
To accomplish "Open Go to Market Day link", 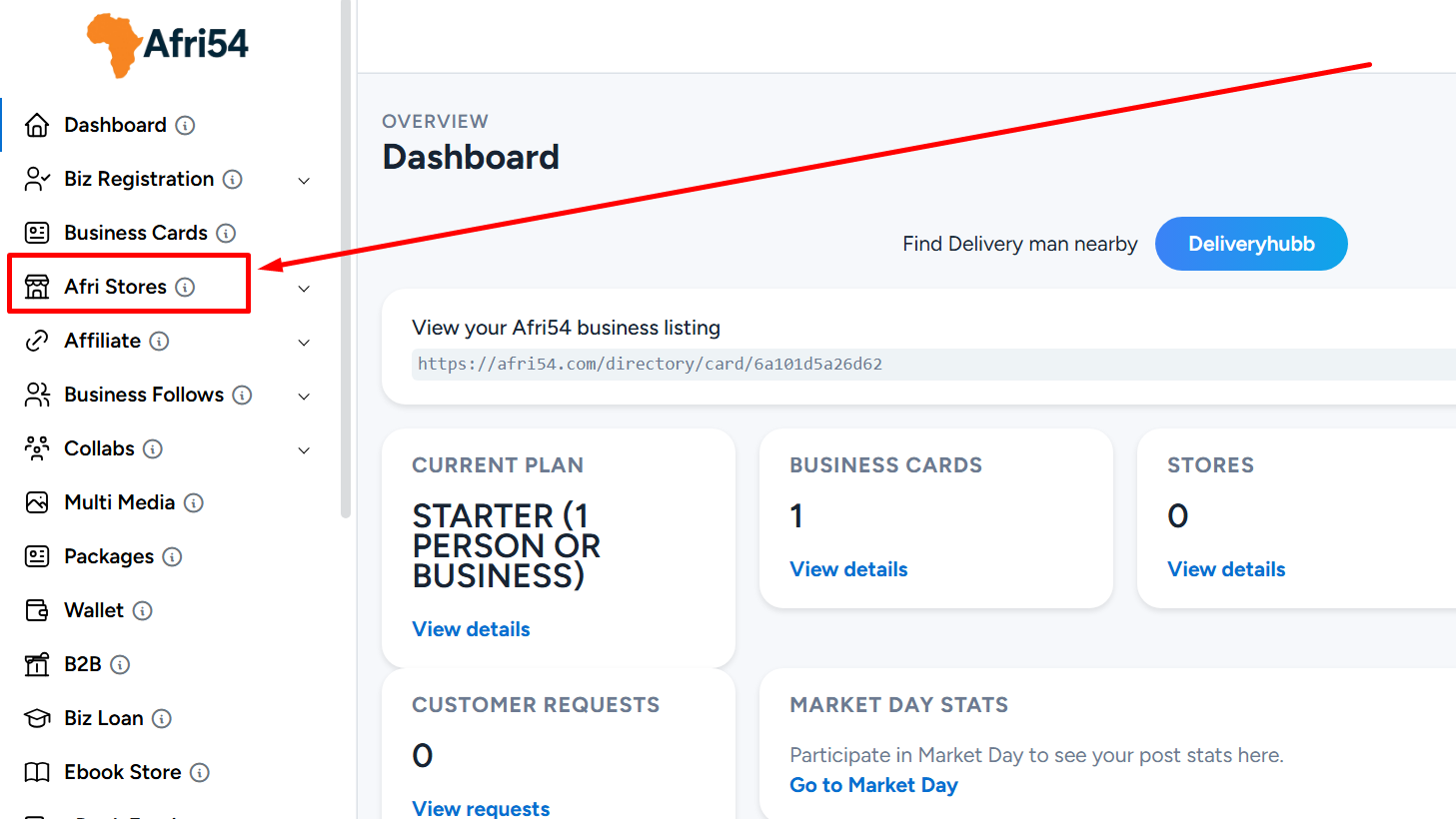I will pos(873,785).
